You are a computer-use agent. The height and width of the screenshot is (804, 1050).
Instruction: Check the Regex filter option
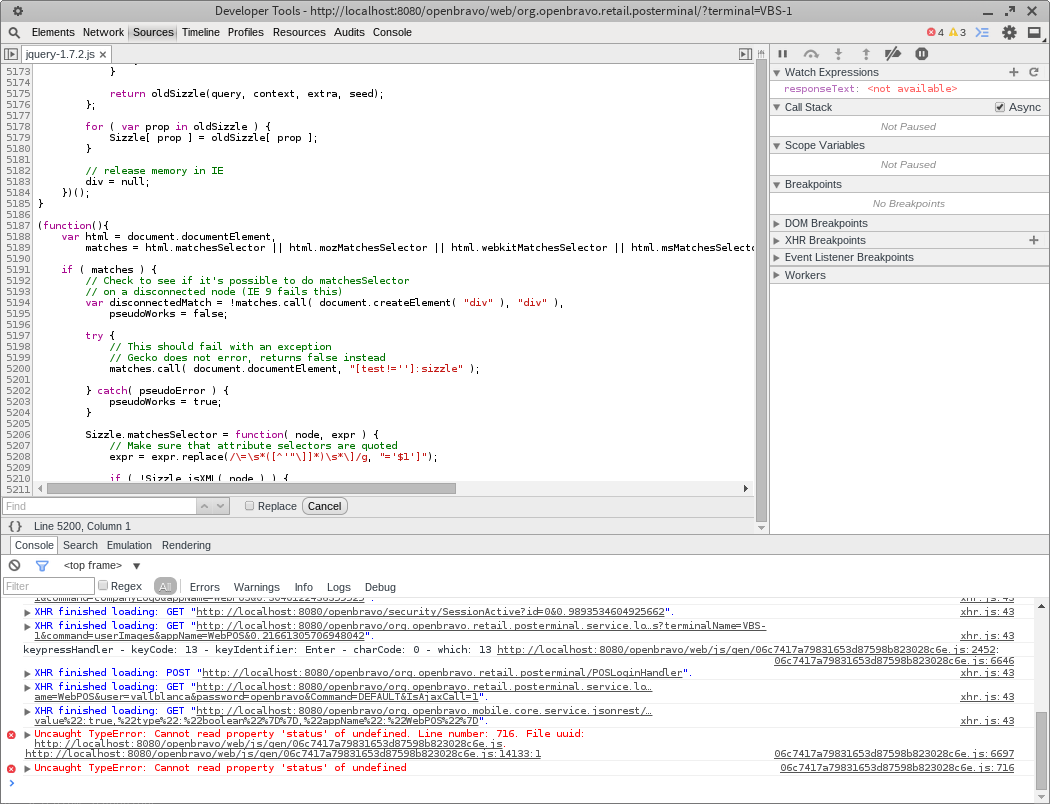coord(103,586)
